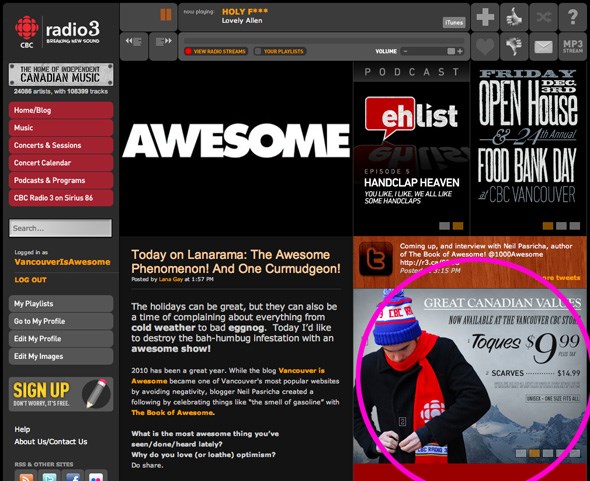
Task: Open Edit My Profile
Action: point(61,339)
